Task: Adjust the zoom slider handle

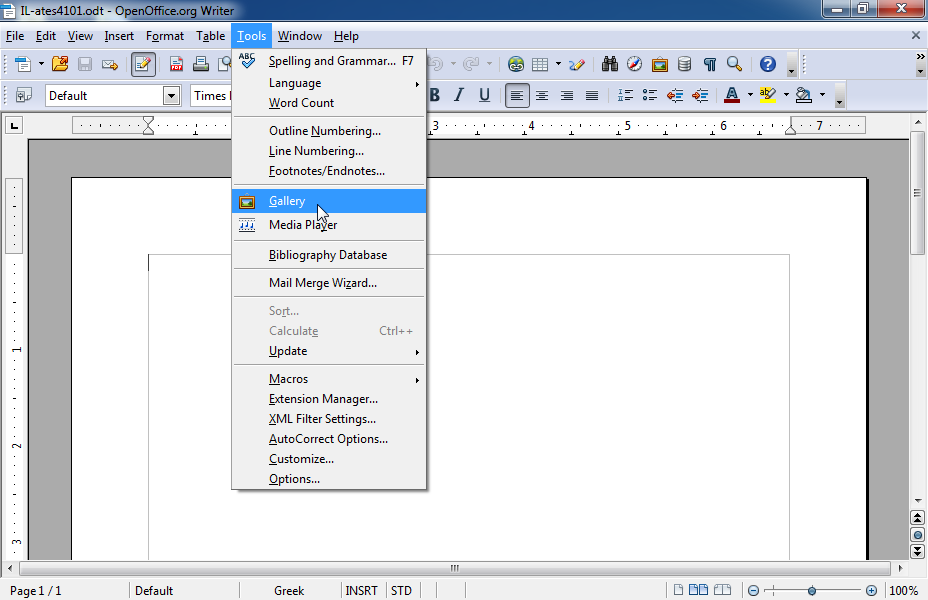Action: coord(812,591)
